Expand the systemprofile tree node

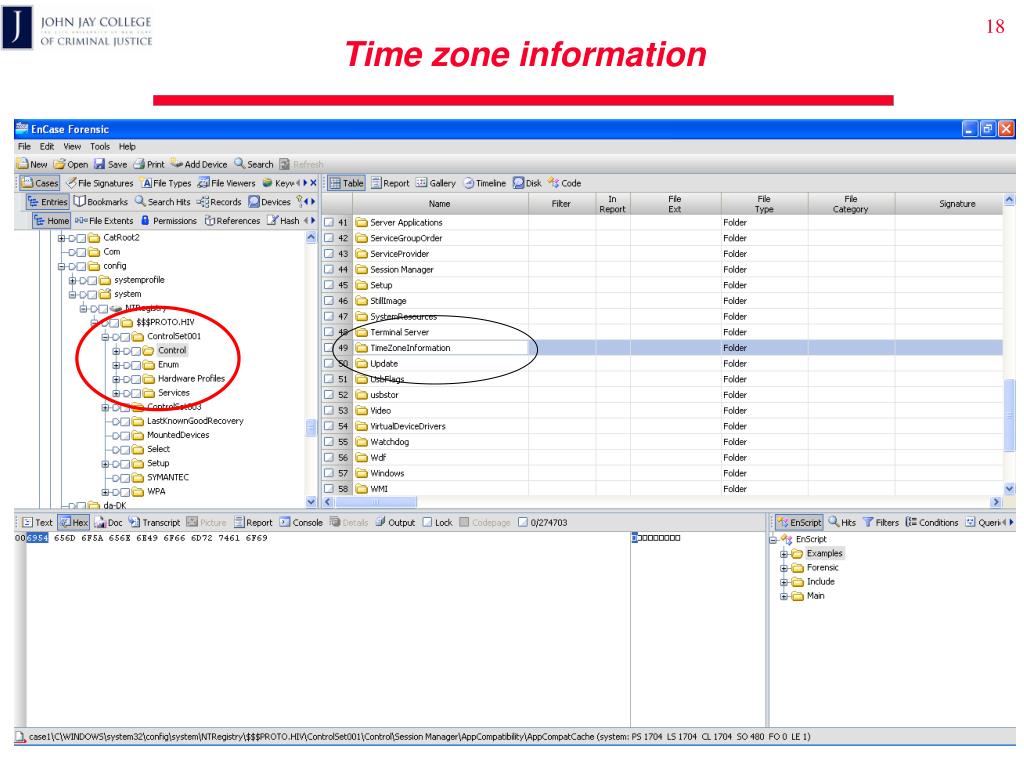[72, 281]
